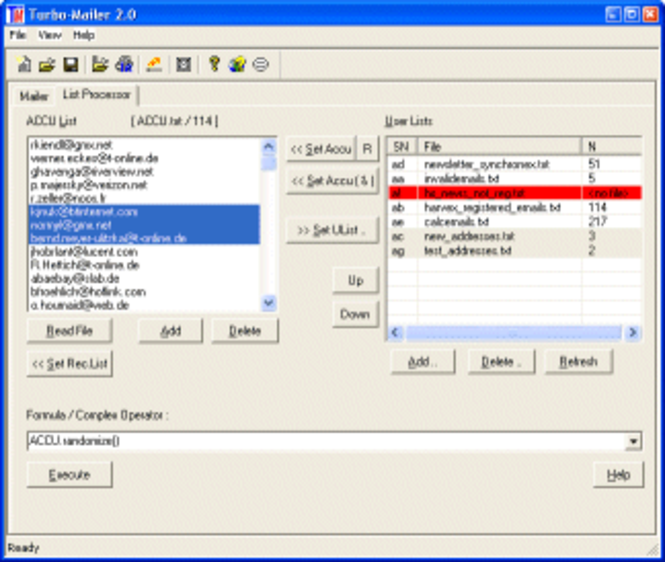The width and height of the screenshot is (665, 562).
Task: Open the File menu
Action: point(18,35)
